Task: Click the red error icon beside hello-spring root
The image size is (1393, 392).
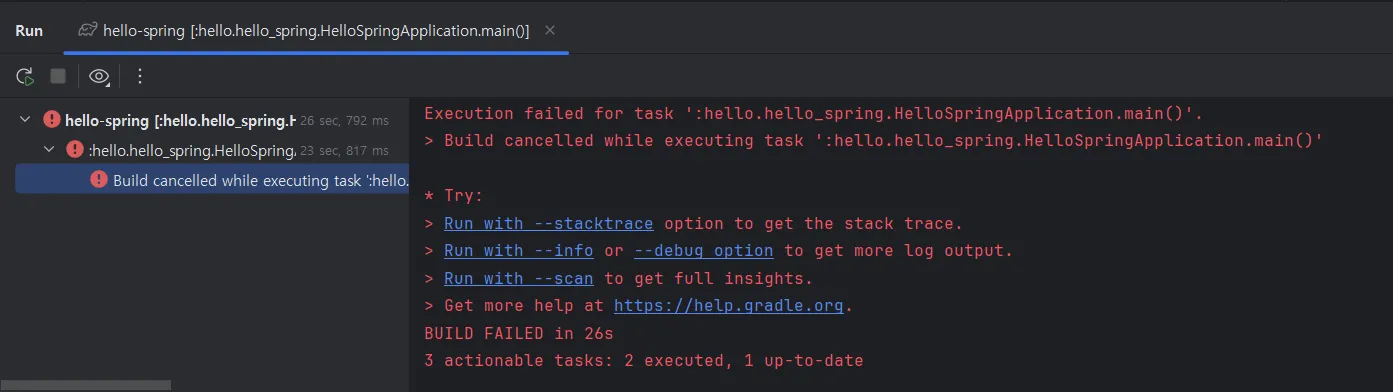Action: (x=52, y=120)
